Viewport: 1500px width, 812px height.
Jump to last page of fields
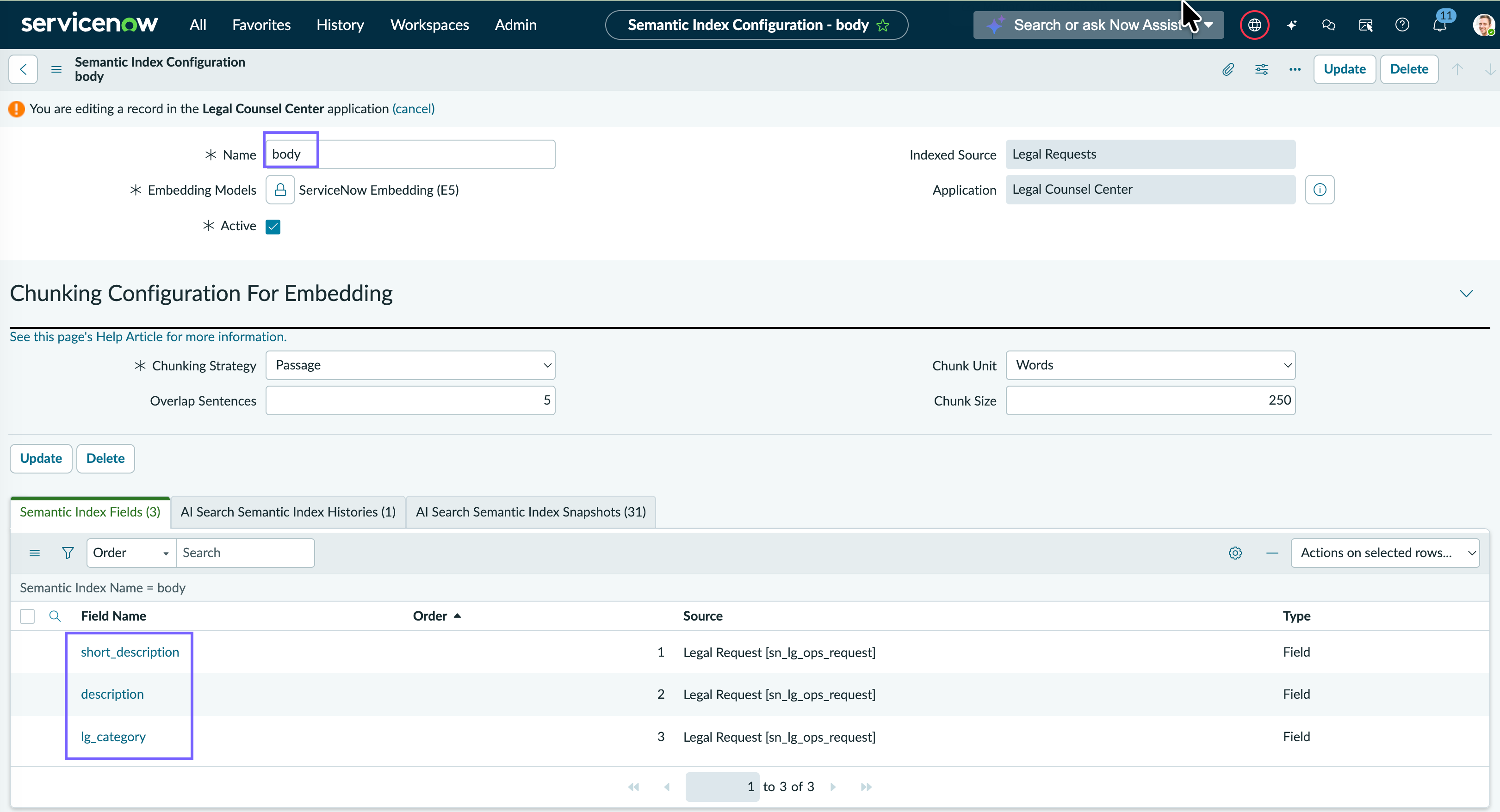[867, 787]
